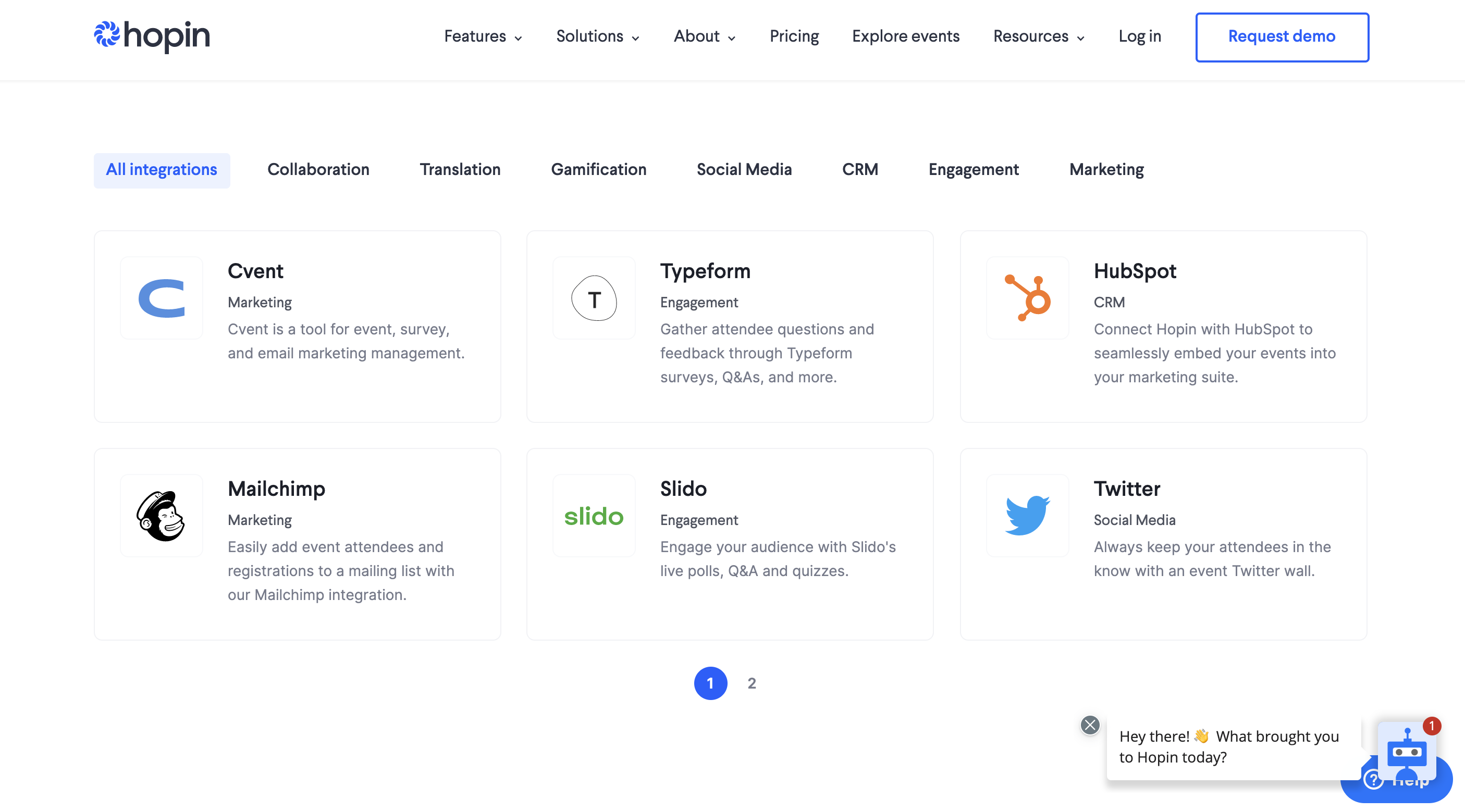Click the HubSpot sprocket icon
1465x812 pixels.
(1027, 298)
